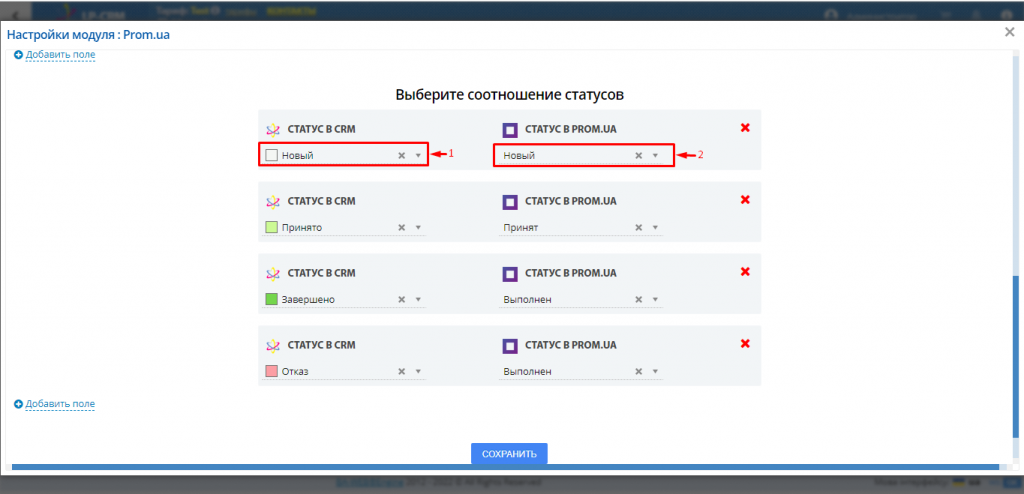Screen dimensions: 1024x494
Task: Clear the Prom.ua status Принят selection
Action: pos(639,227)
